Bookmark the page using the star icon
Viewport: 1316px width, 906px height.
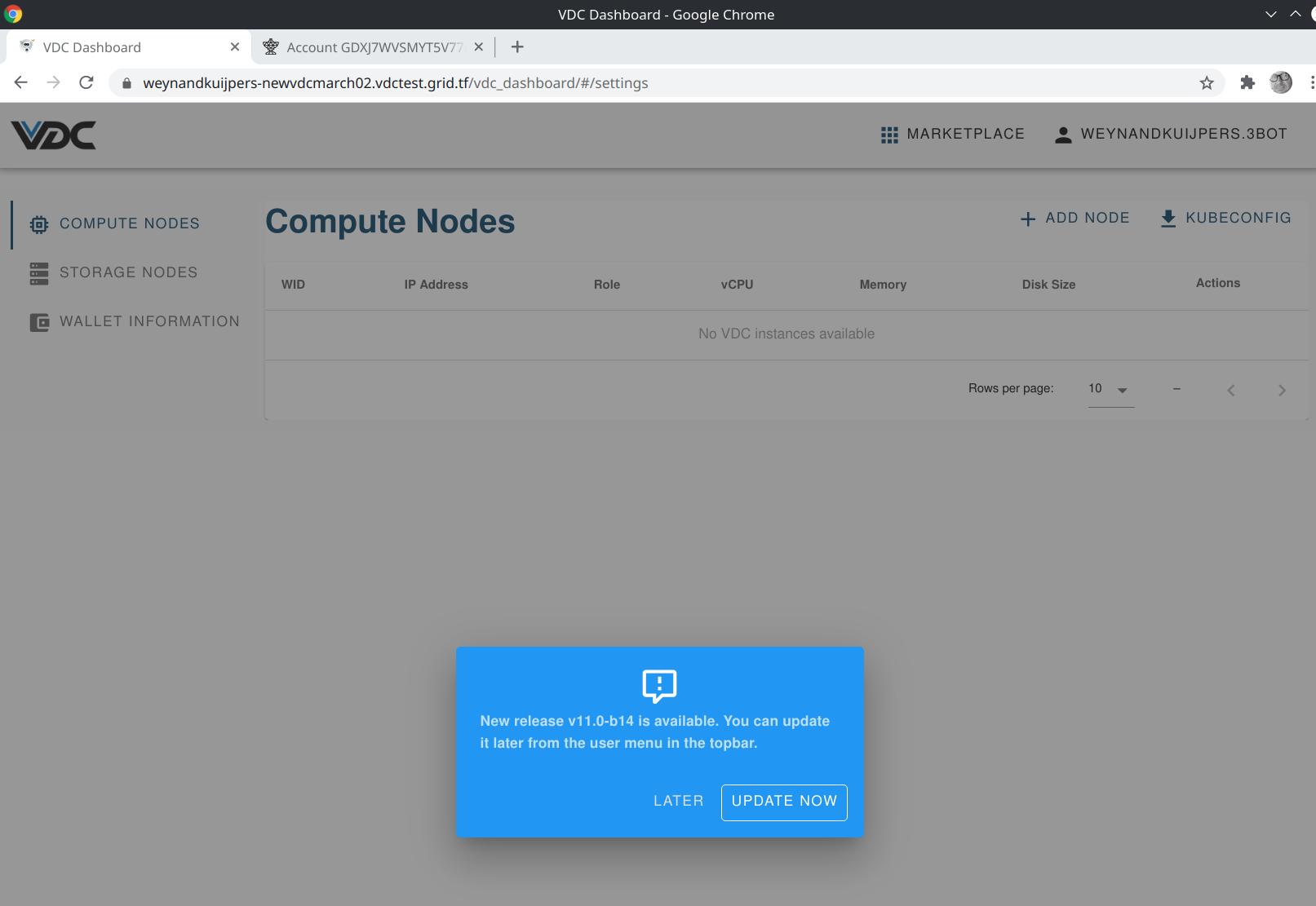[1206, 82]
